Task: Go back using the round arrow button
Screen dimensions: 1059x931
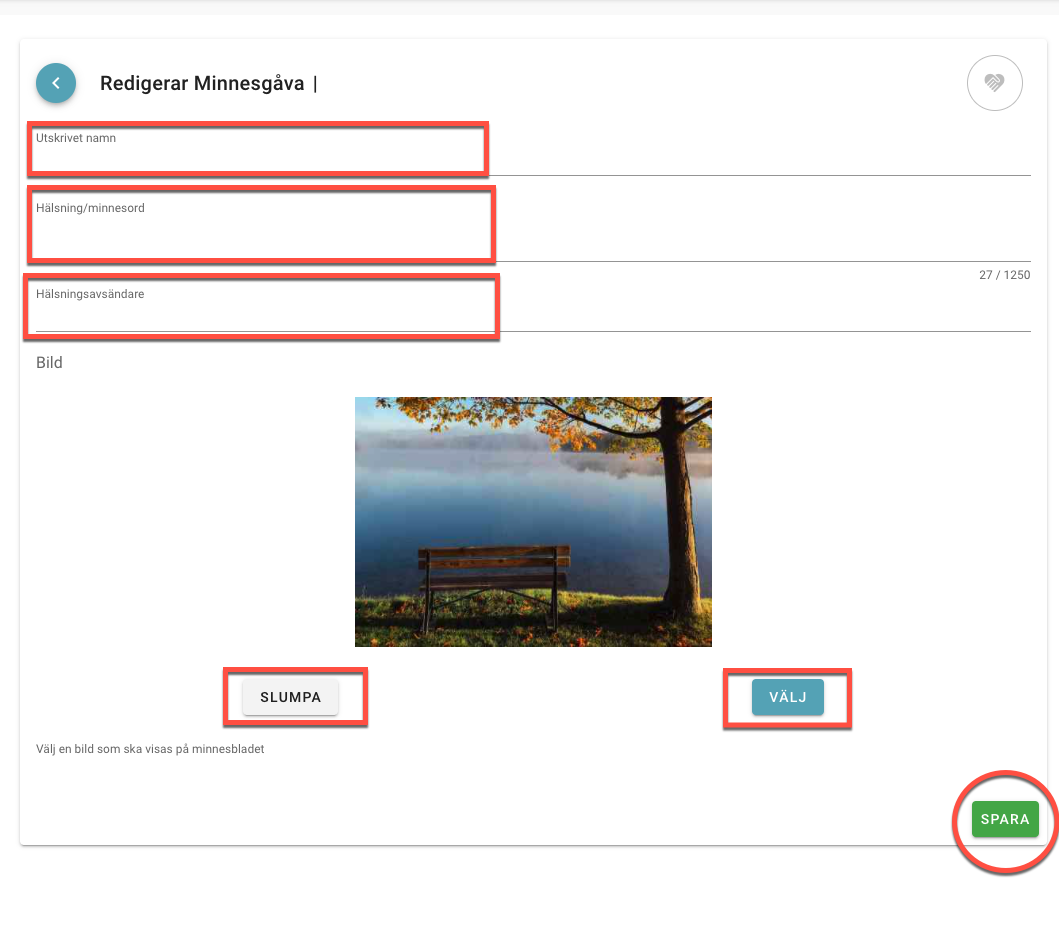Action: coord(56,83)
